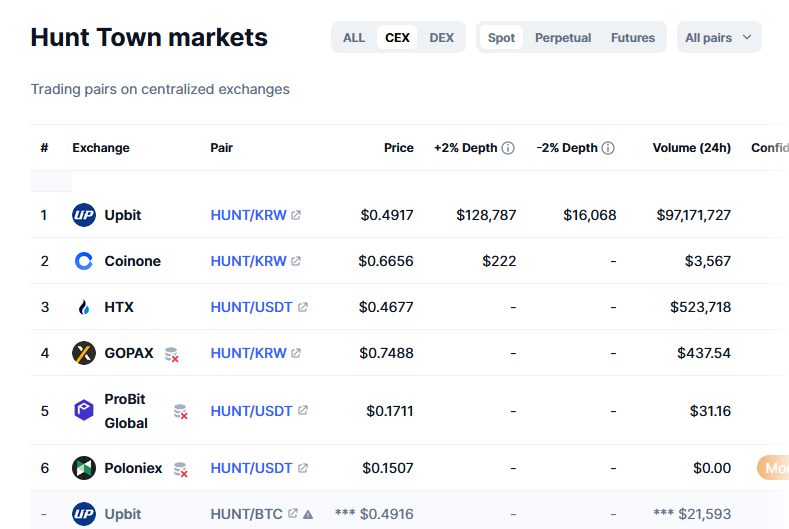Click the info icon beside -2% Depth
789x529 pixels.
(x=608, y=148)
